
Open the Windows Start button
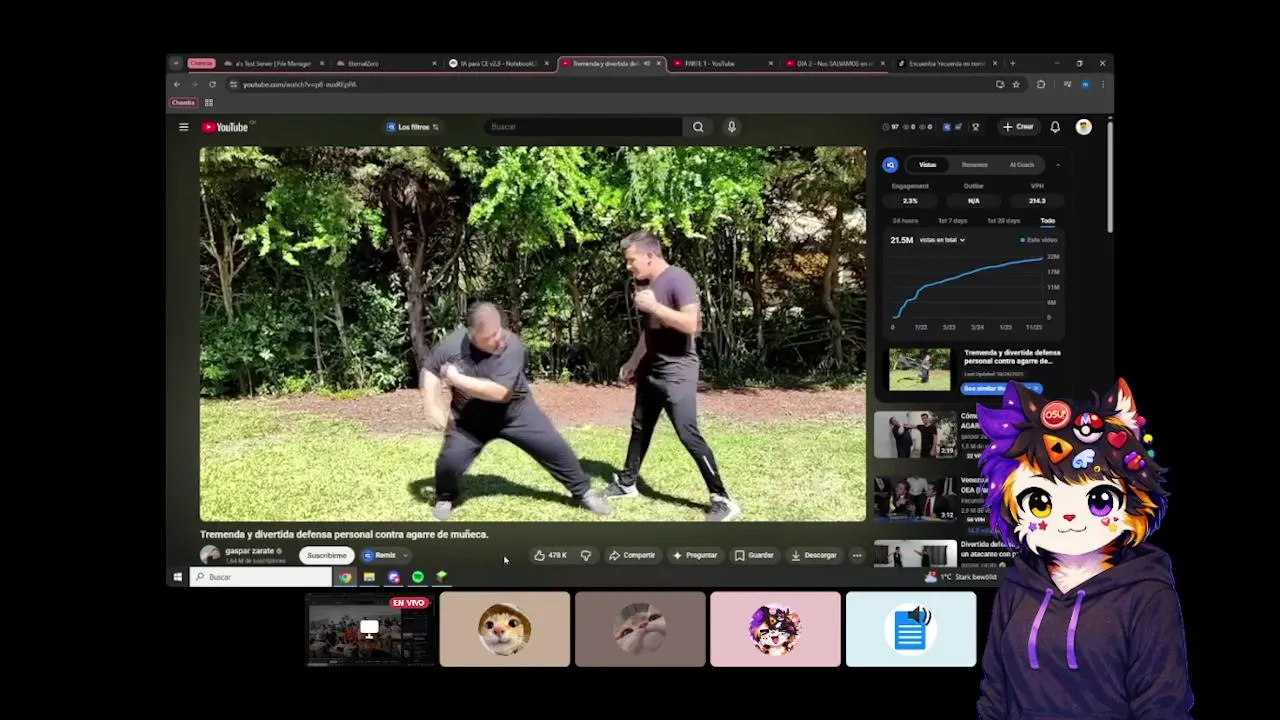click(178, 577)
